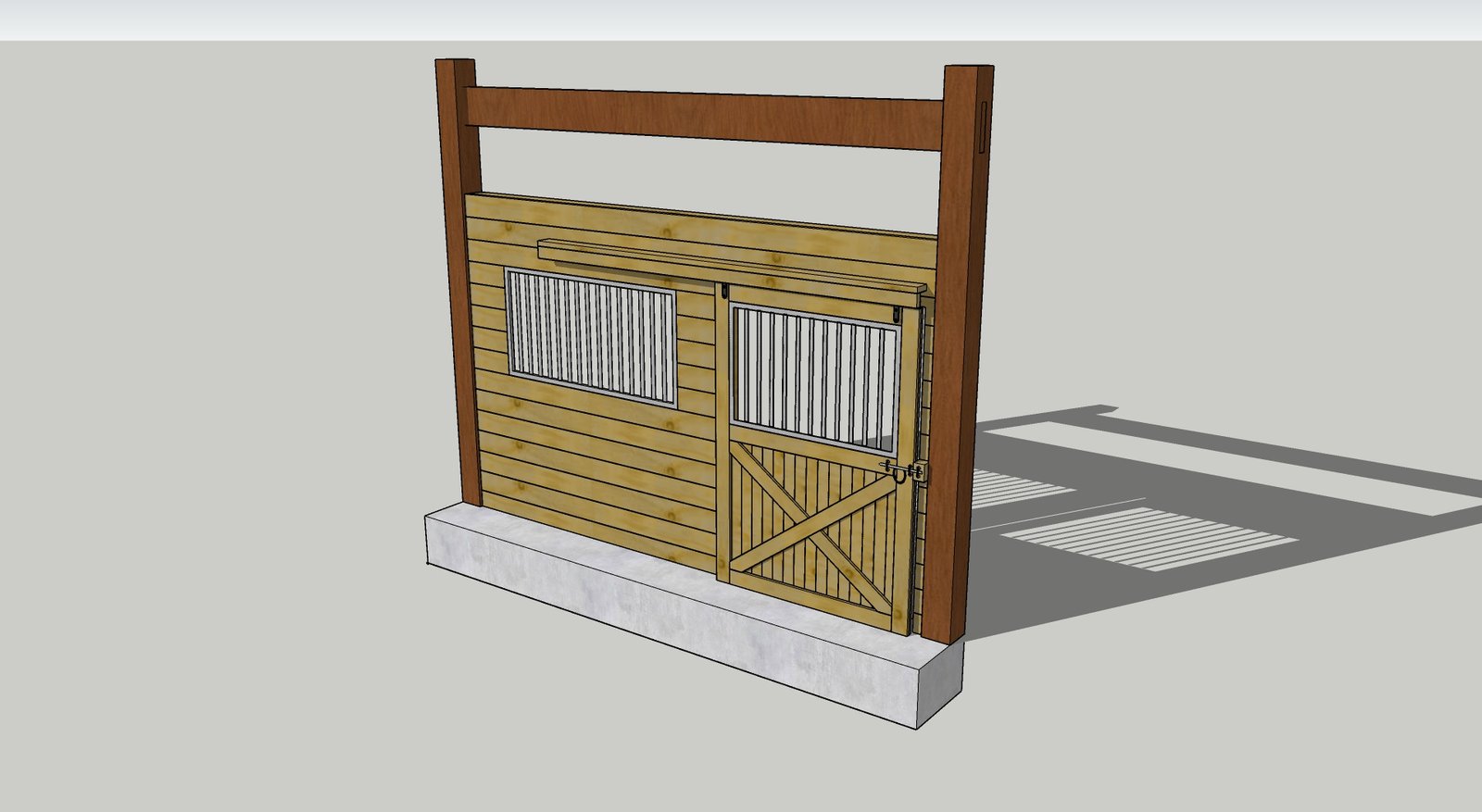Select the right brown timber post
The height and width of the screenshot is (812, 1482).
tap(956, 370)
